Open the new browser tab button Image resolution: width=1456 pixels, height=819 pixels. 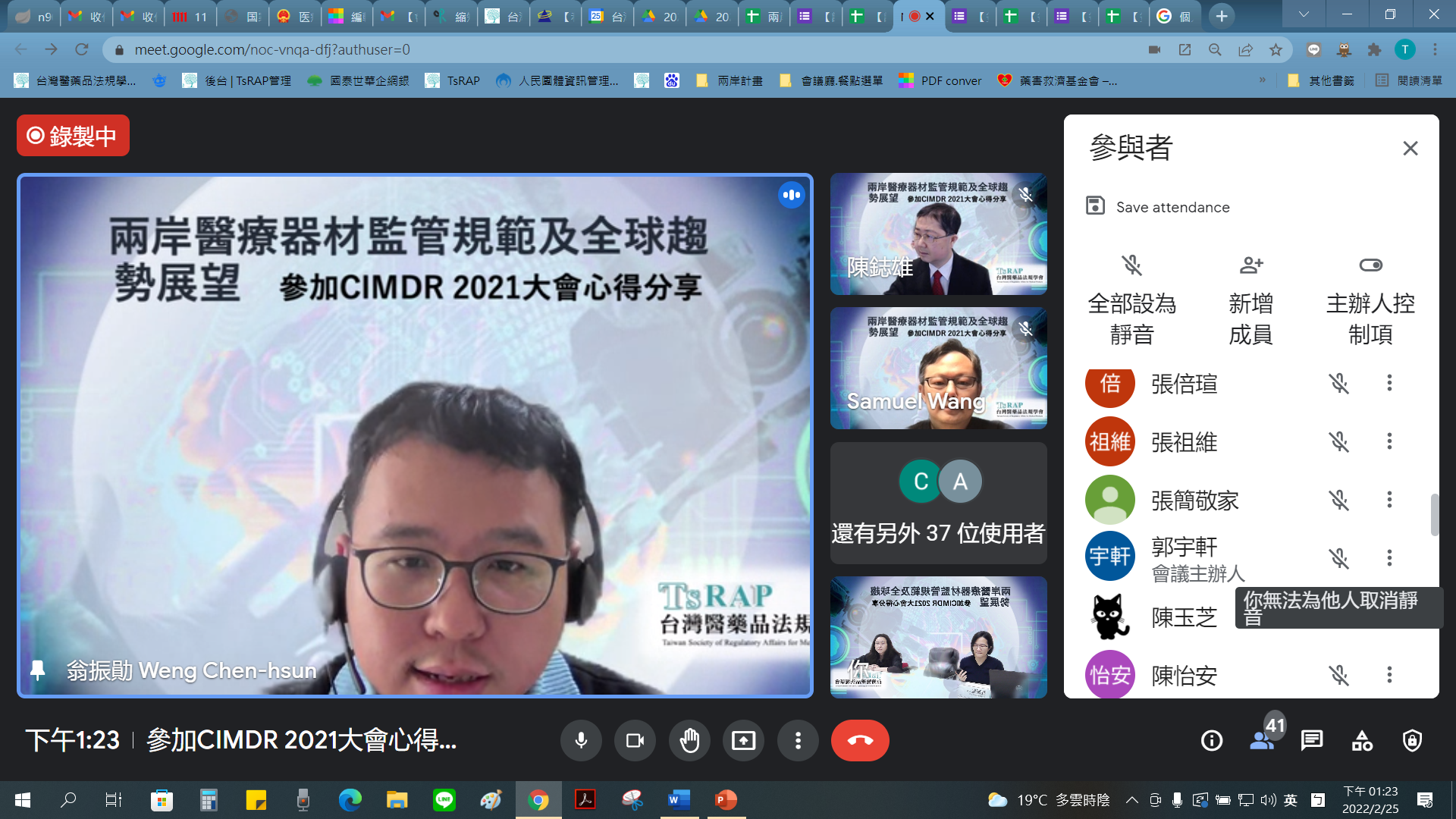pyautogui.click(x=1221, y=16)
